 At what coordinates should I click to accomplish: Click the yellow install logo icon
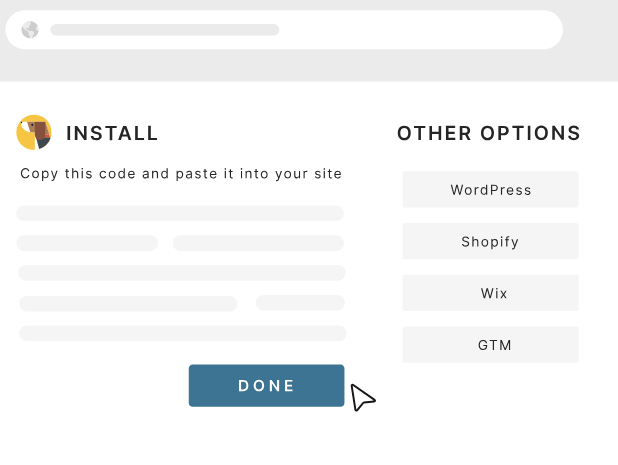tap(33, 132)
